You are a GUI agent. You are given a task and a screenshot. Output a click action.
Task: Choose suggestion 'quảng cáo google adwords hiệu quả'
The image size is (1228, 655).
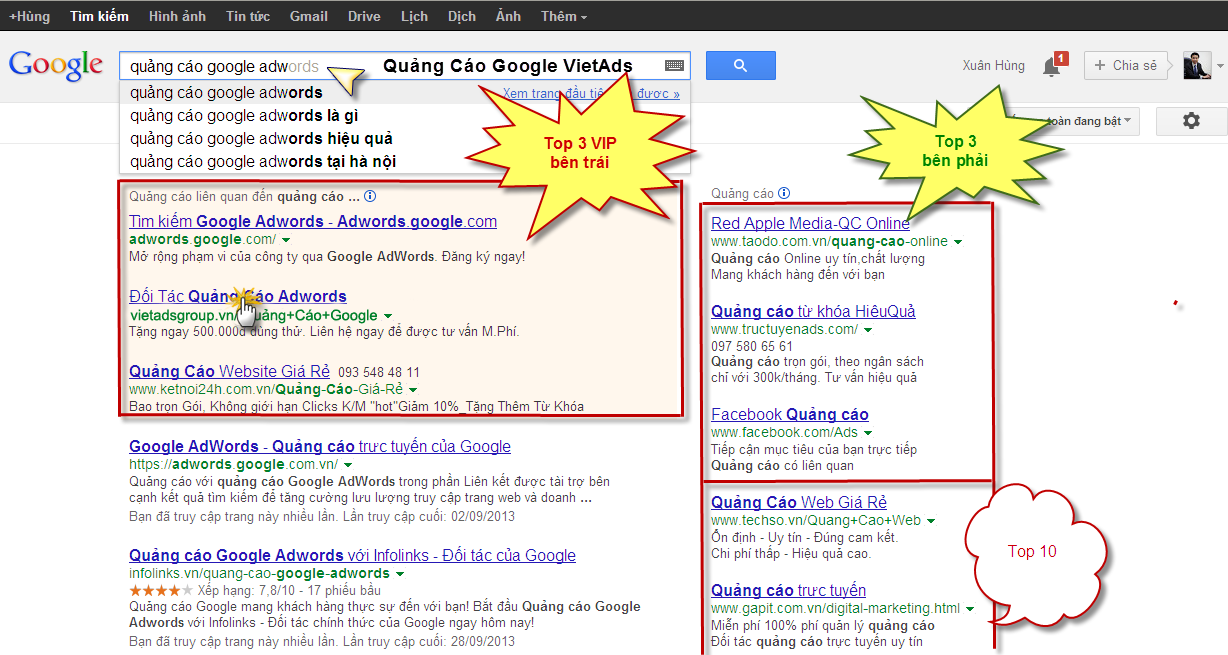(x=261, y=139)
